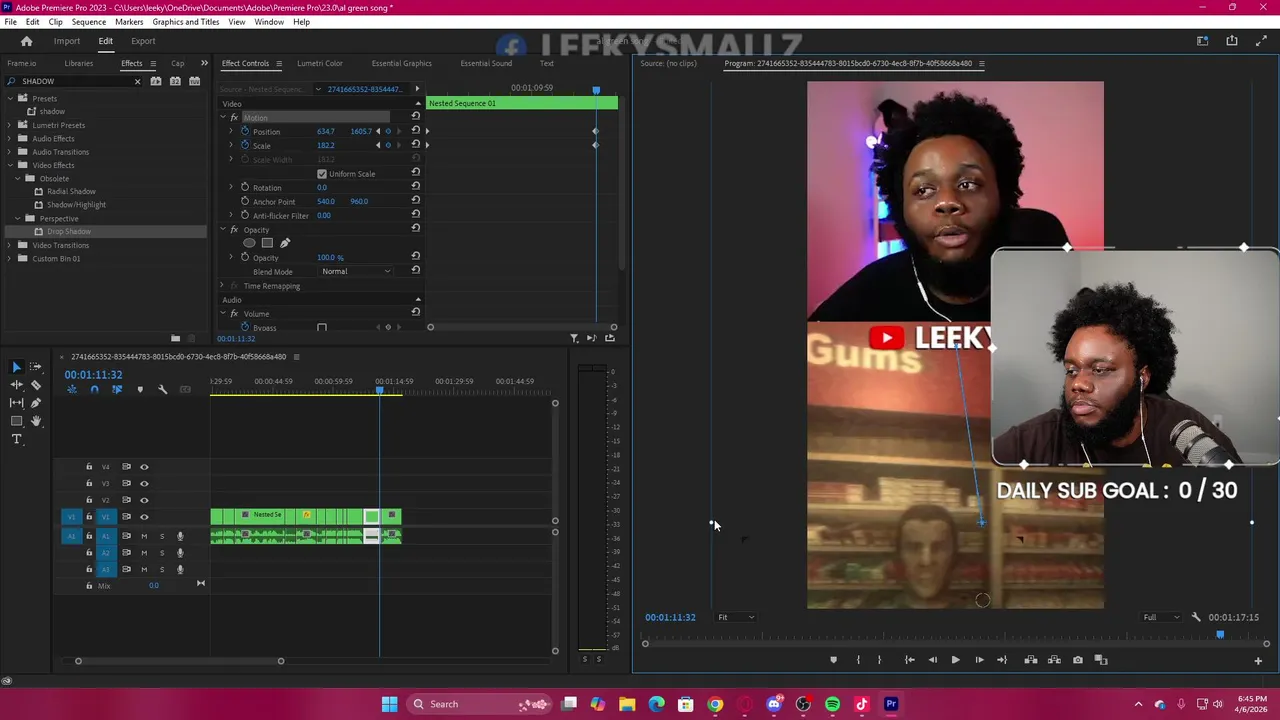
Task: Add marker in timeline header
Action: click(140, 389)
